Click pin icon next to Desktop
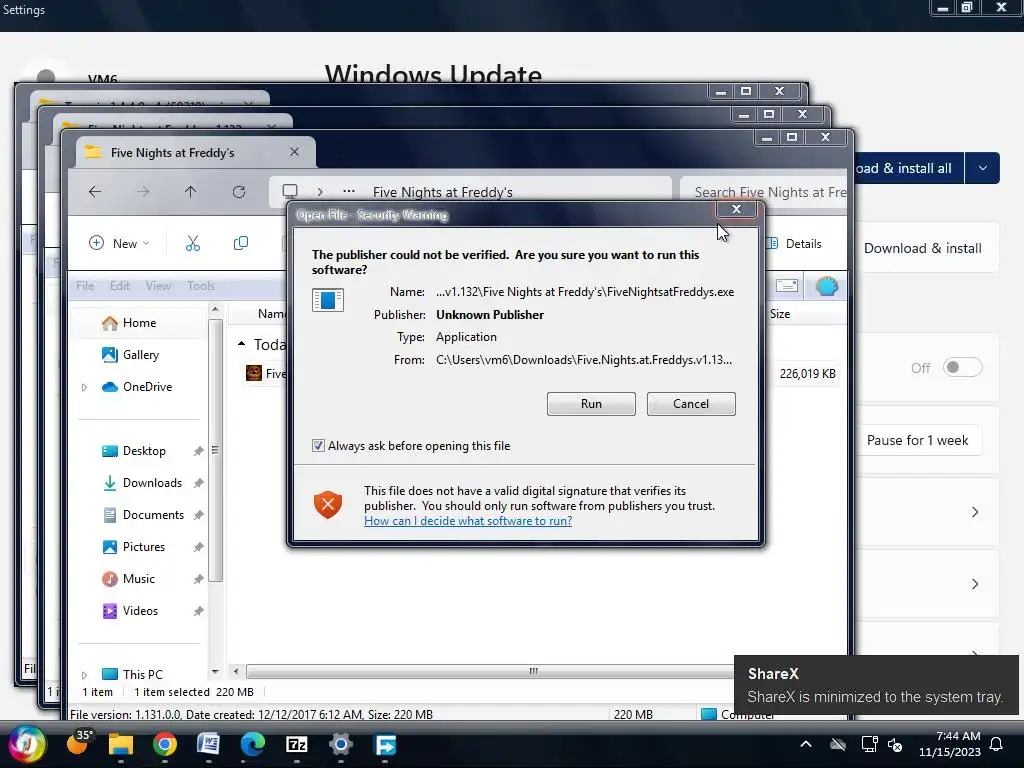The image size is (1024, 768). click(199, 451)
